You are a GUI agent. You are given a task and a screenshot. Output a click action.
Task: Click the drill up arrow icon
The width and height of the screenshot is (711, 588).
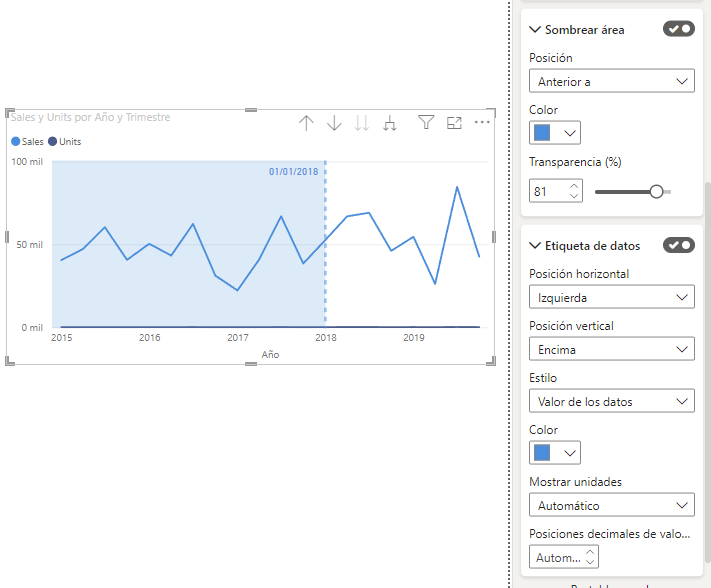[306, 123]
